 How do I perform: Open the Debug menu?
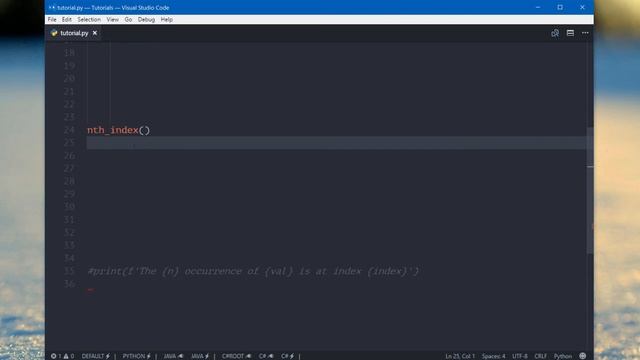146,20
